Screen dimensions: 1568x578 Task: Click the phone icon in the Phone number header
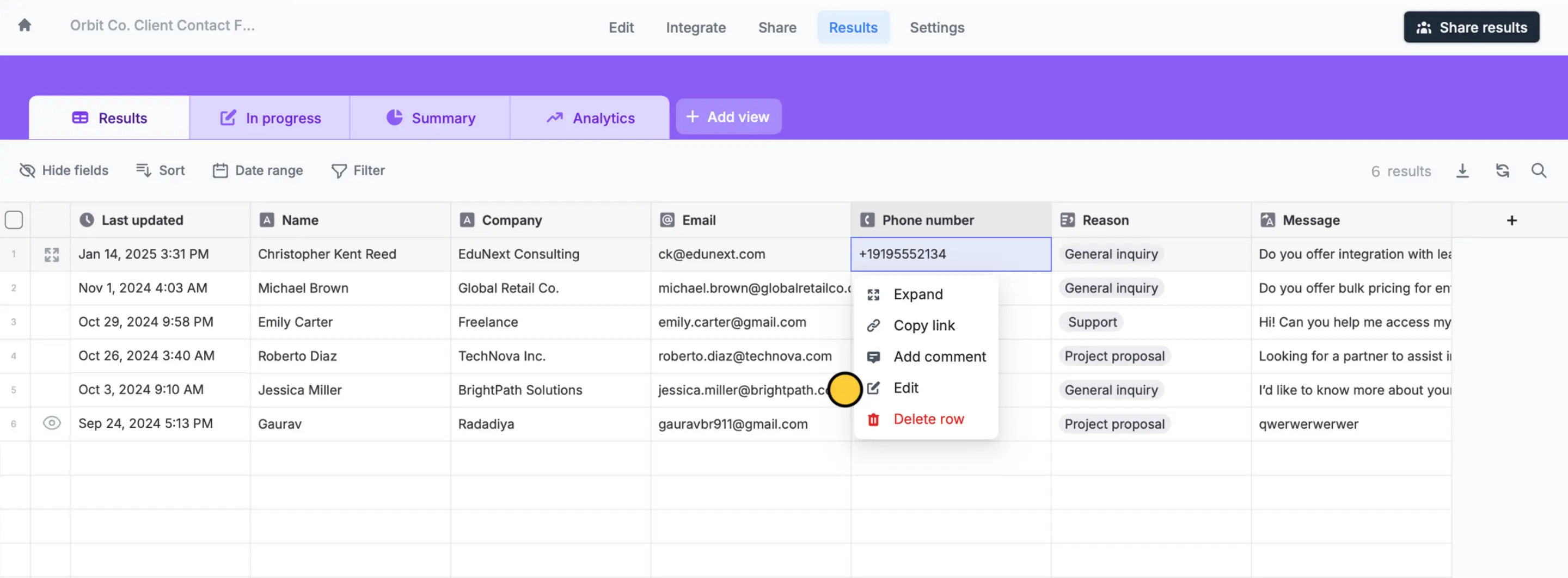[867, 220]
